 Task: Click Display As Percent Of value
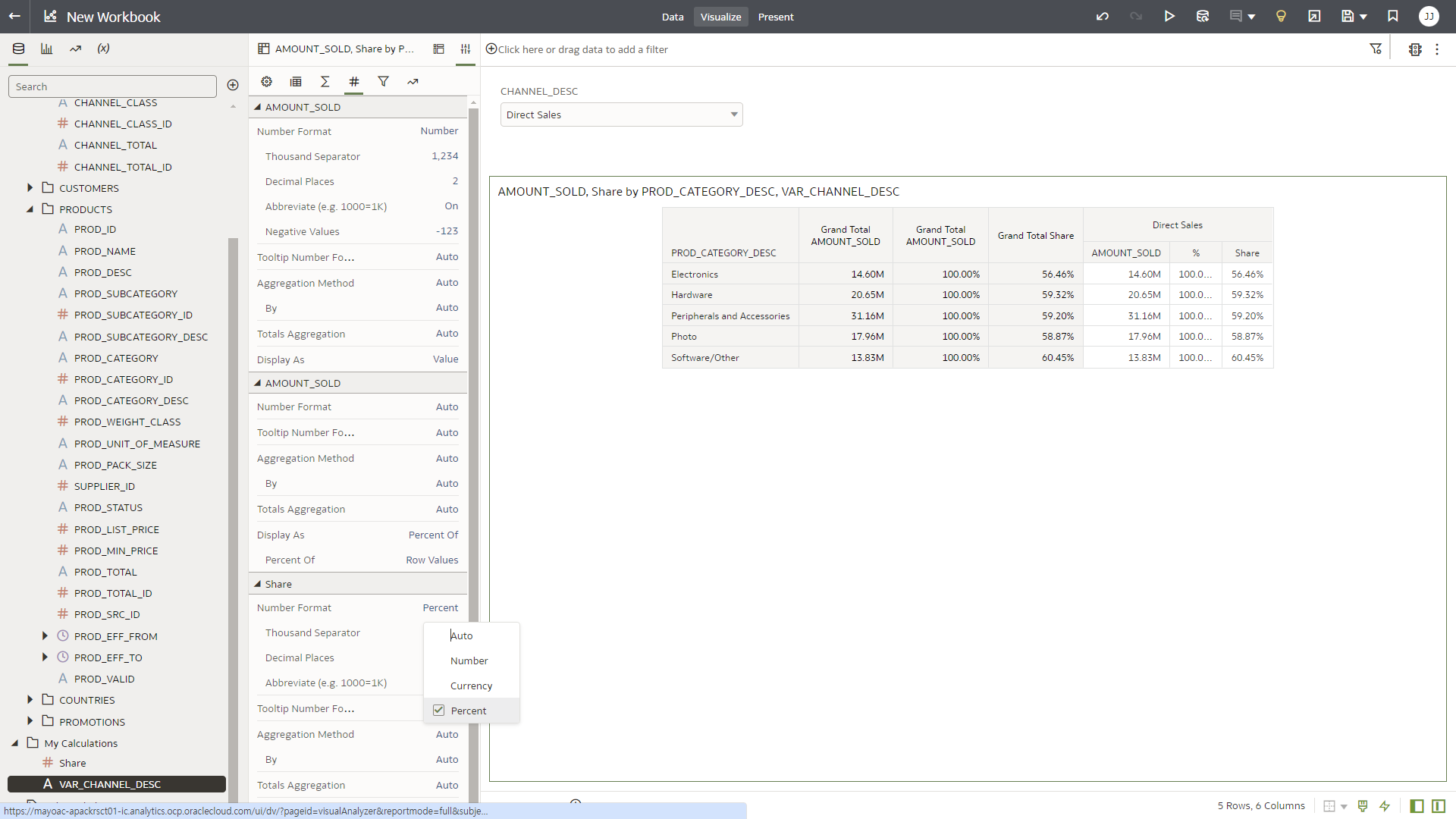pos(433,535)
